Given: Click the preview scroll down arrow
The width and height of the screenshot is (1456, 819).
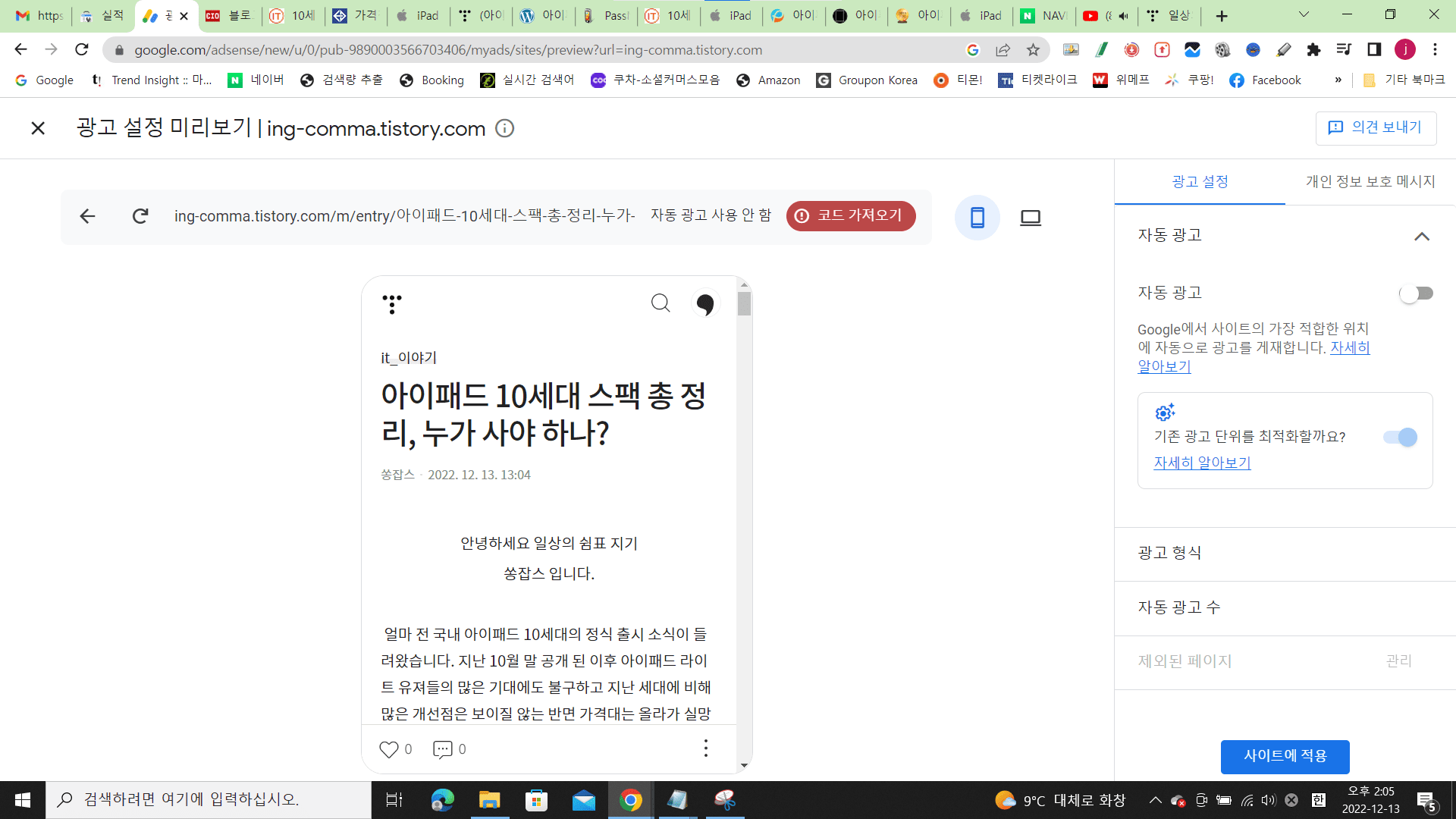Looking at the screenshot, I should (x=744, y=765).
